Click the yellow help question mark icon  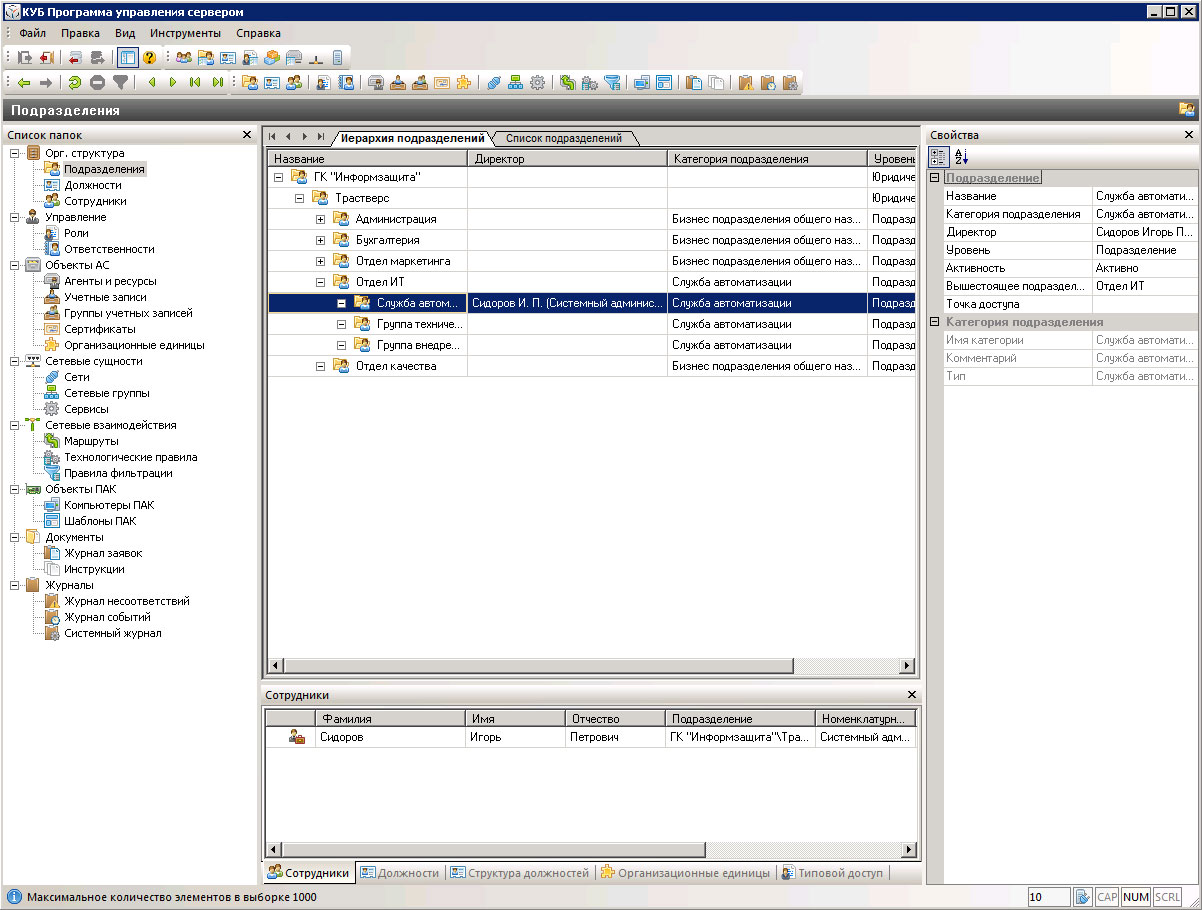[150, 57]
